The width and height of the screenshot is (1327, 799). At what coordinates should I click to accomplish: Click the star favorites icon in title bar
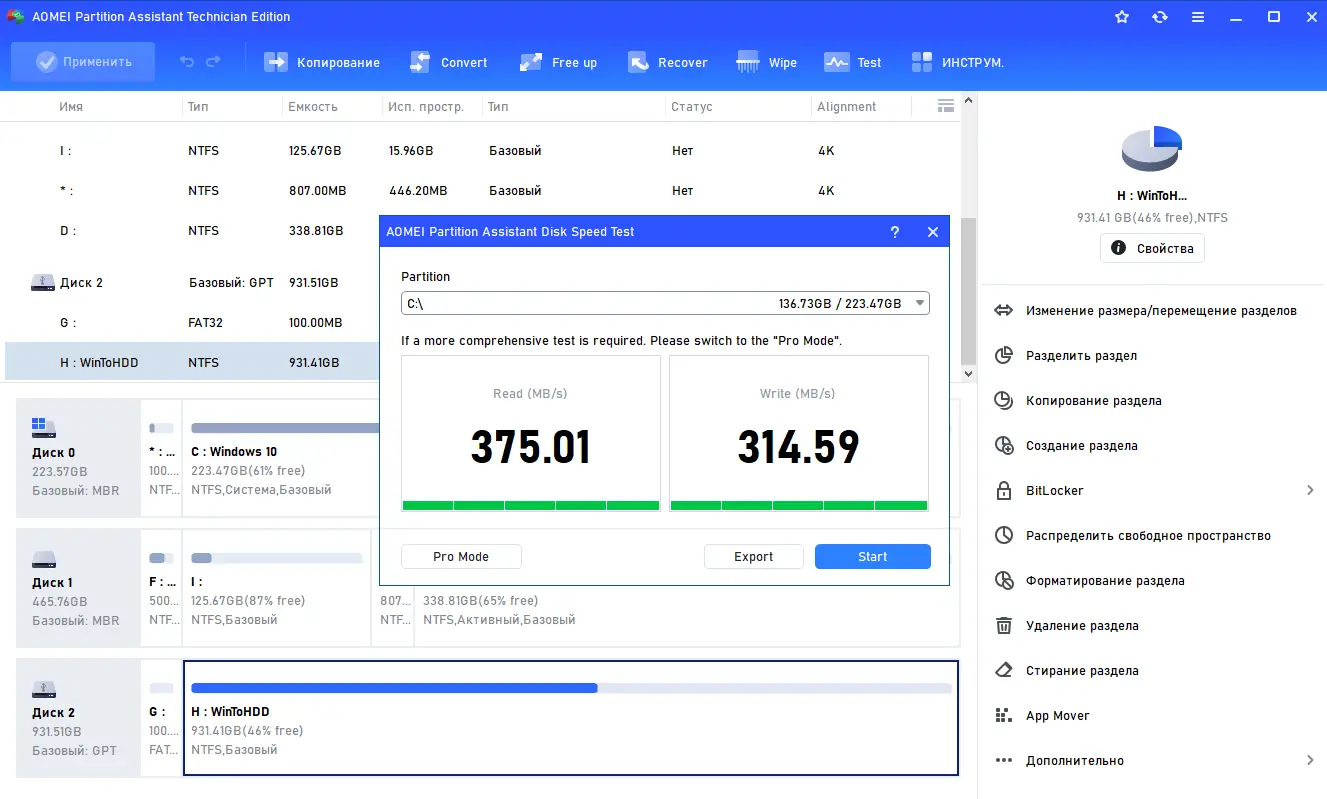(x=1122, y=17)
